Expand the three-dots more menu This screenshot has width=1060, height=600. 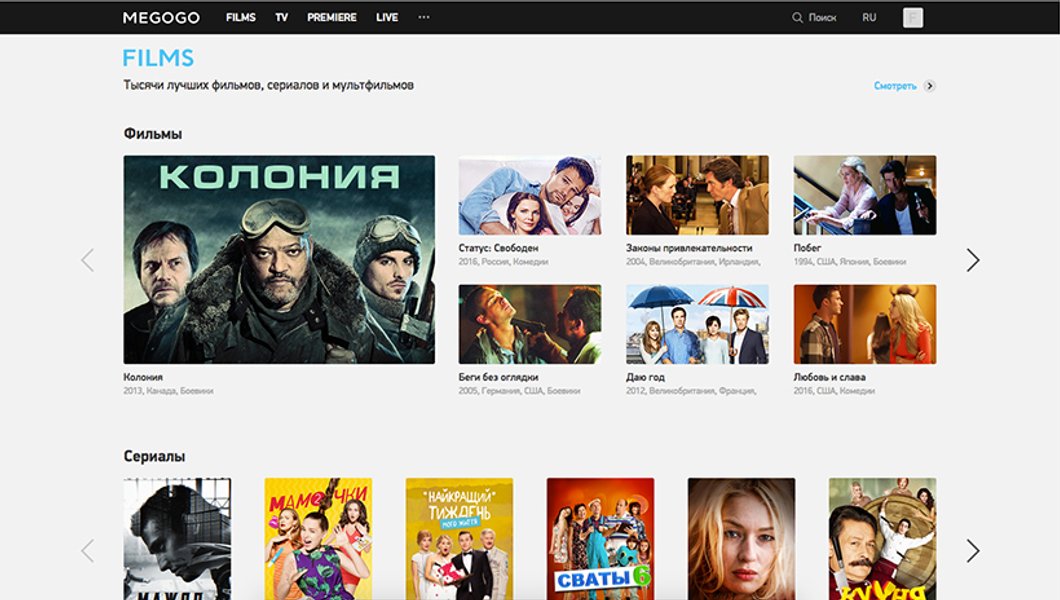[423, 18]
